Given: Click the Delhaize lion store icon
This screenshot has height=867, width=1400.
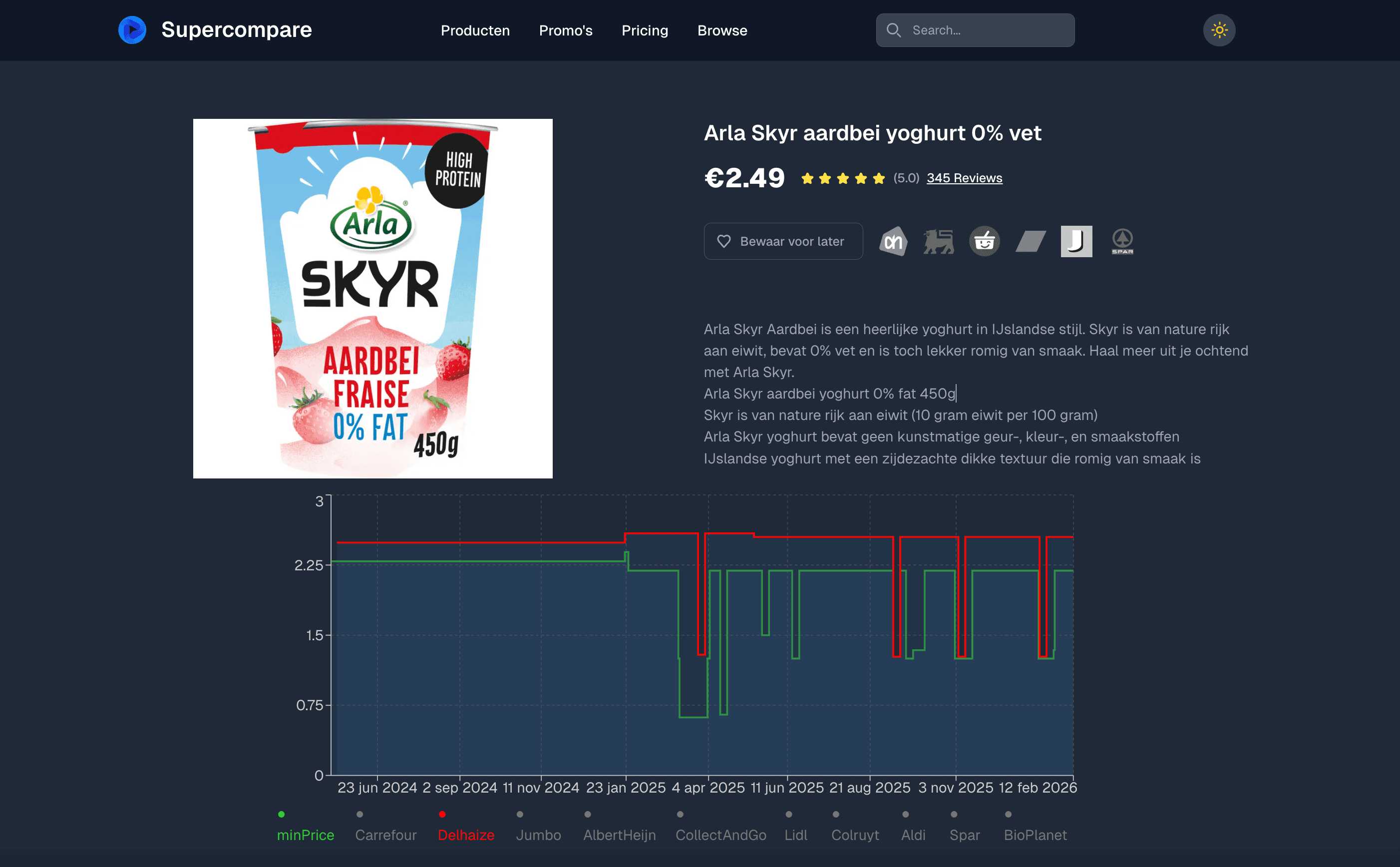Looking at the screenshot, I should click(938, 241).
